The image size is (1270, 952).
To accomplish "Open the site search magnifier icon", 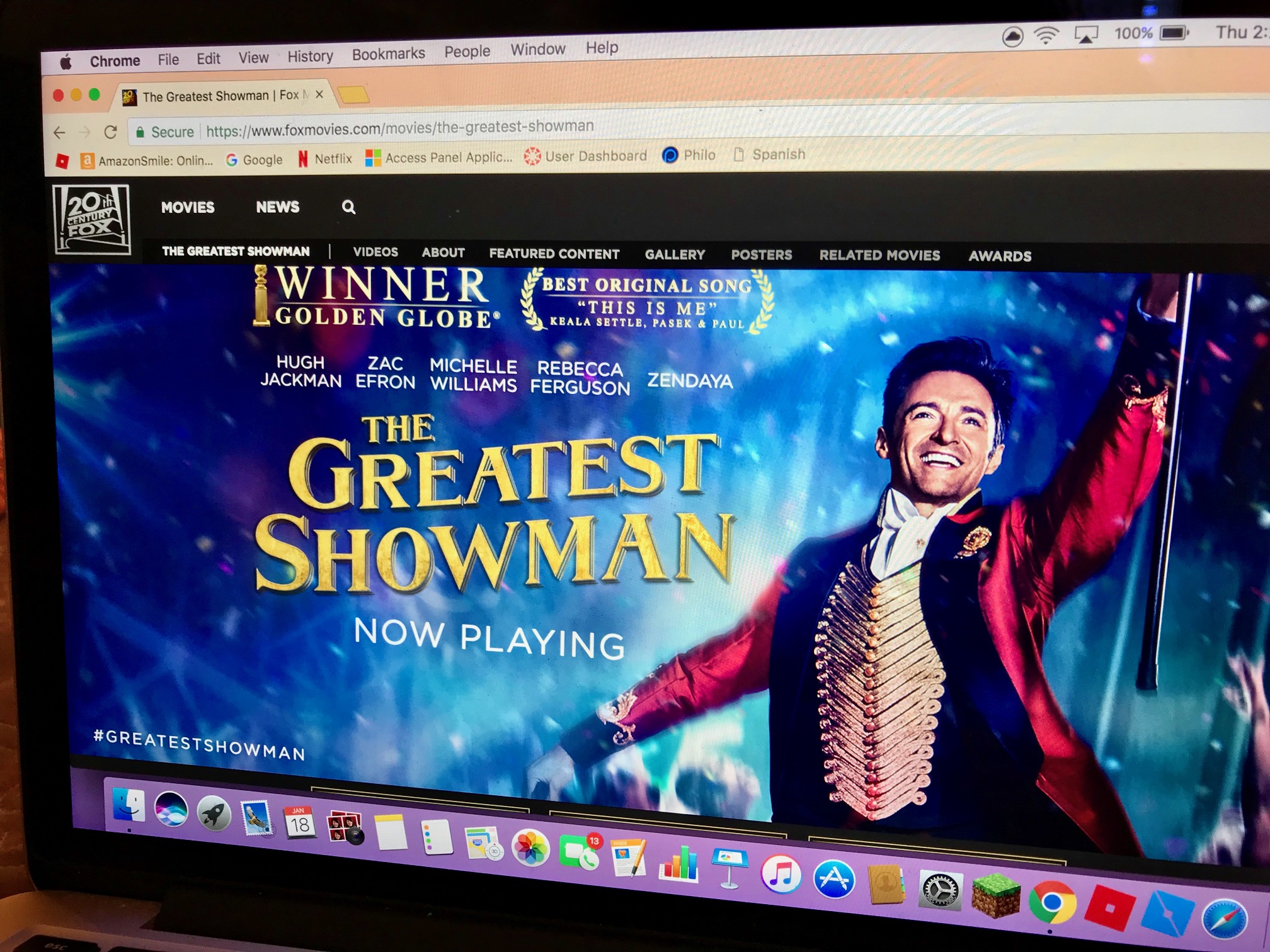I will pos(348,207).
